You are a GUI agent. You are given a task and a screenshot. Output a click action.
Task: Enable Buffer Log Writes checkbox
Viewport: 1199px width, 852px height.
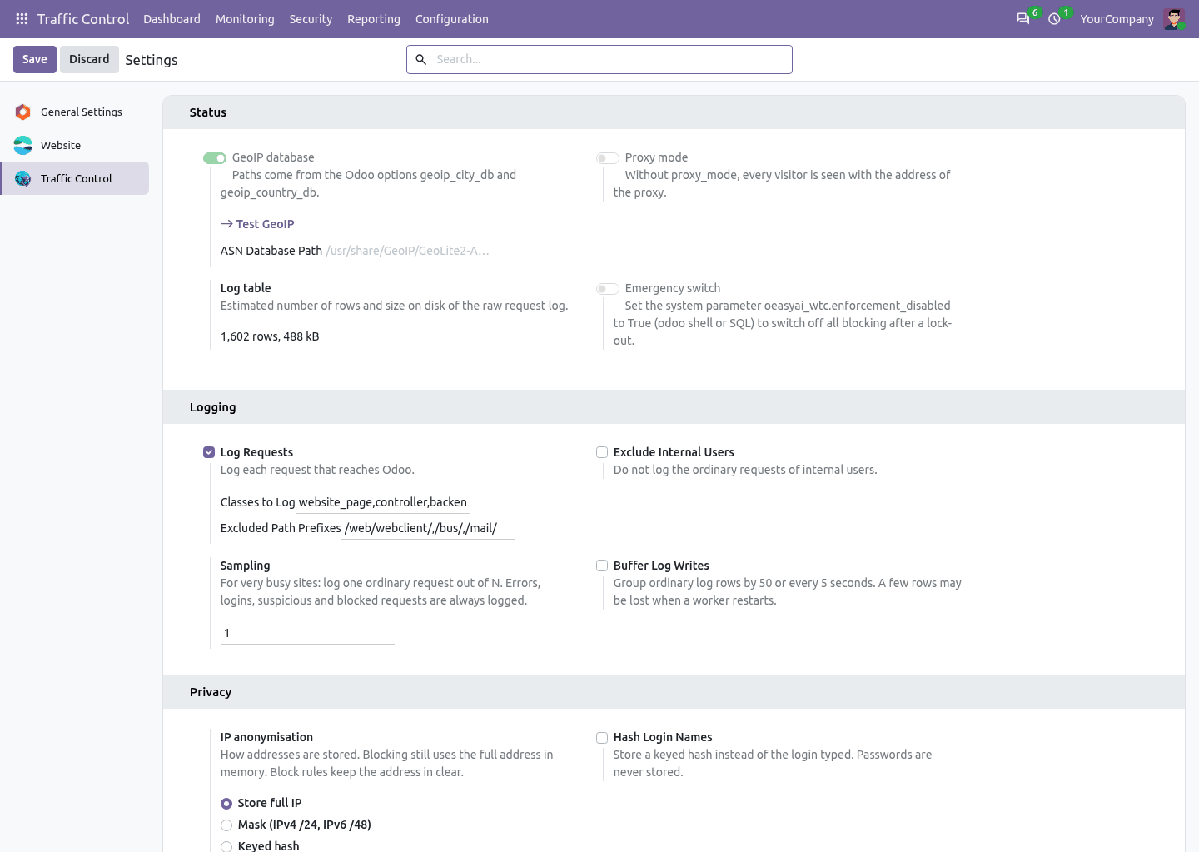coord(602,566)
